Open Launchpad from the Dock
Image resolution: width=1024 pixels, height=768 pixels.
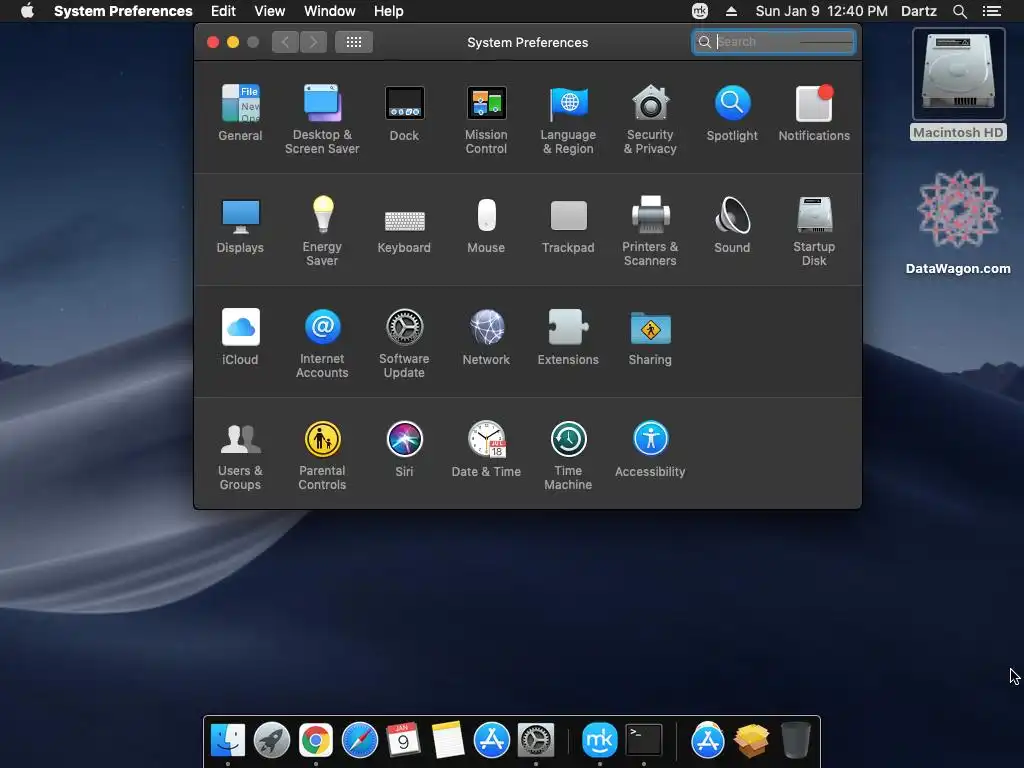[272, 740]
